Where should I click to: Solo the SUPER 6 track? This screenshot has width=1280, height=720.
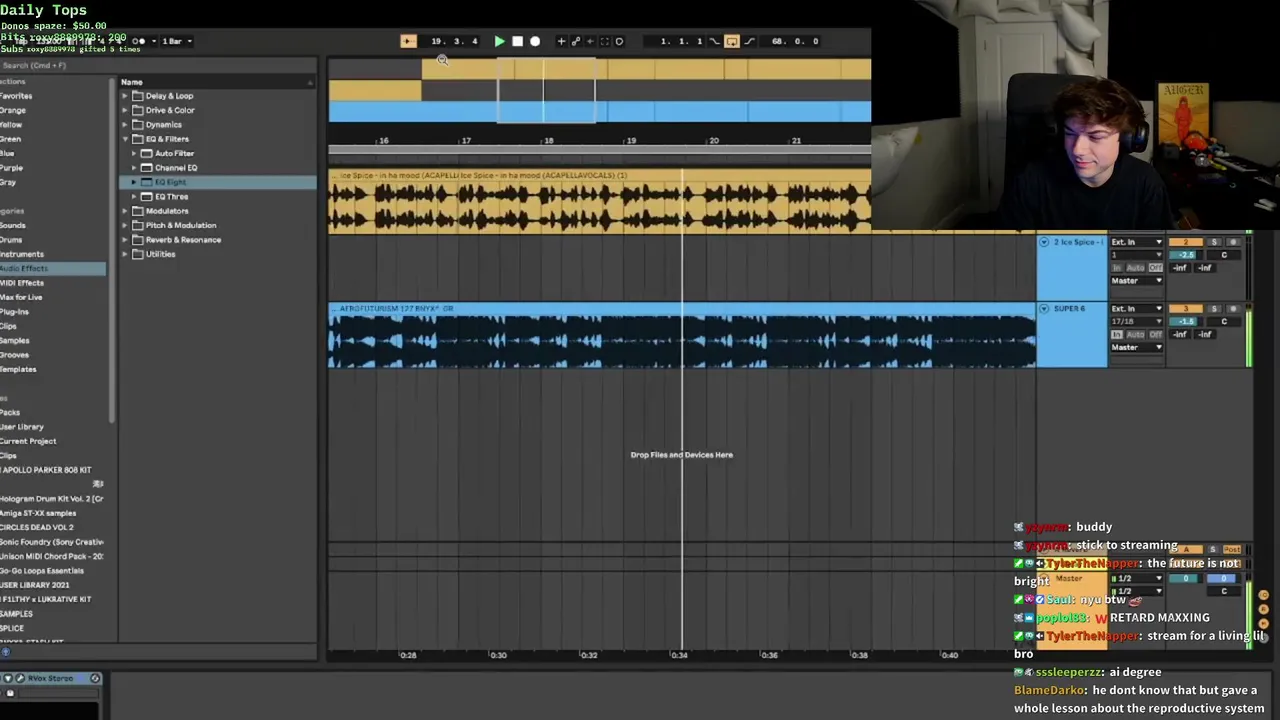[x=1214, y=309]
